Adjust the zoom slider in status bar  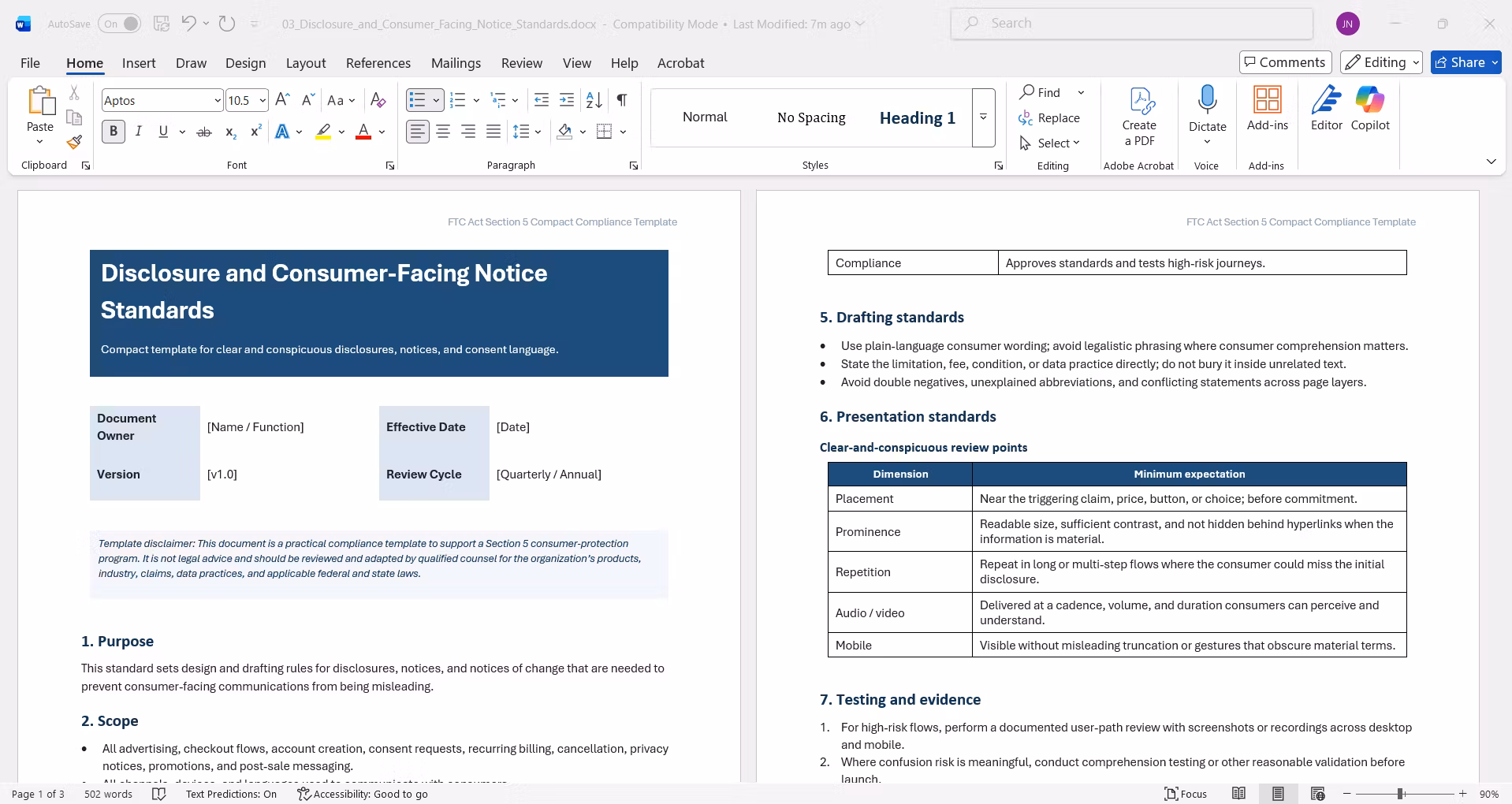click(x=1401, y=794)
